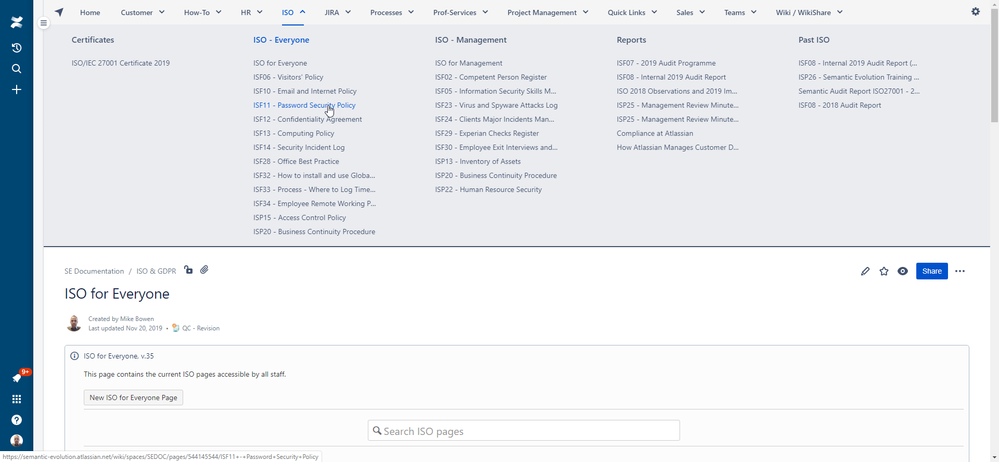The width and height of the screenshot is (999, 462).
Task: Open ISF23 - Virus and Spyware Attacks Log
Action: pos(496,105)
